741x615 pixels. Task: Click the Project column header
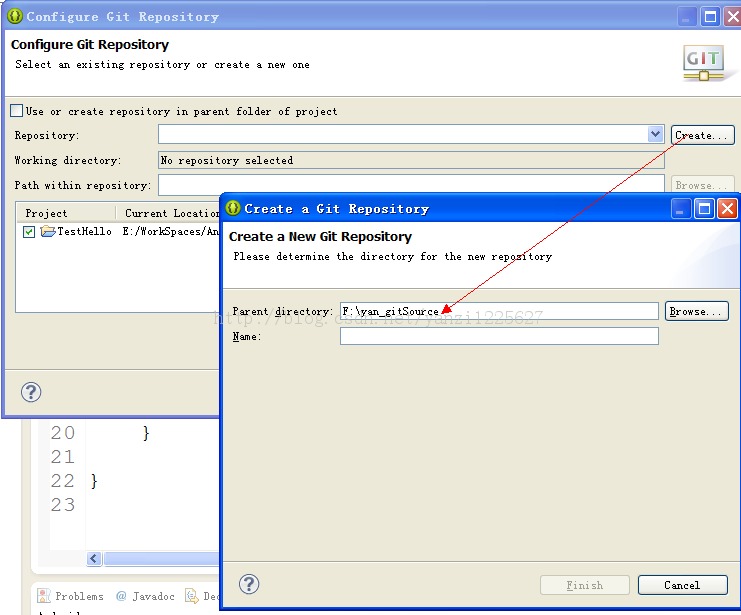click(46, 213)
